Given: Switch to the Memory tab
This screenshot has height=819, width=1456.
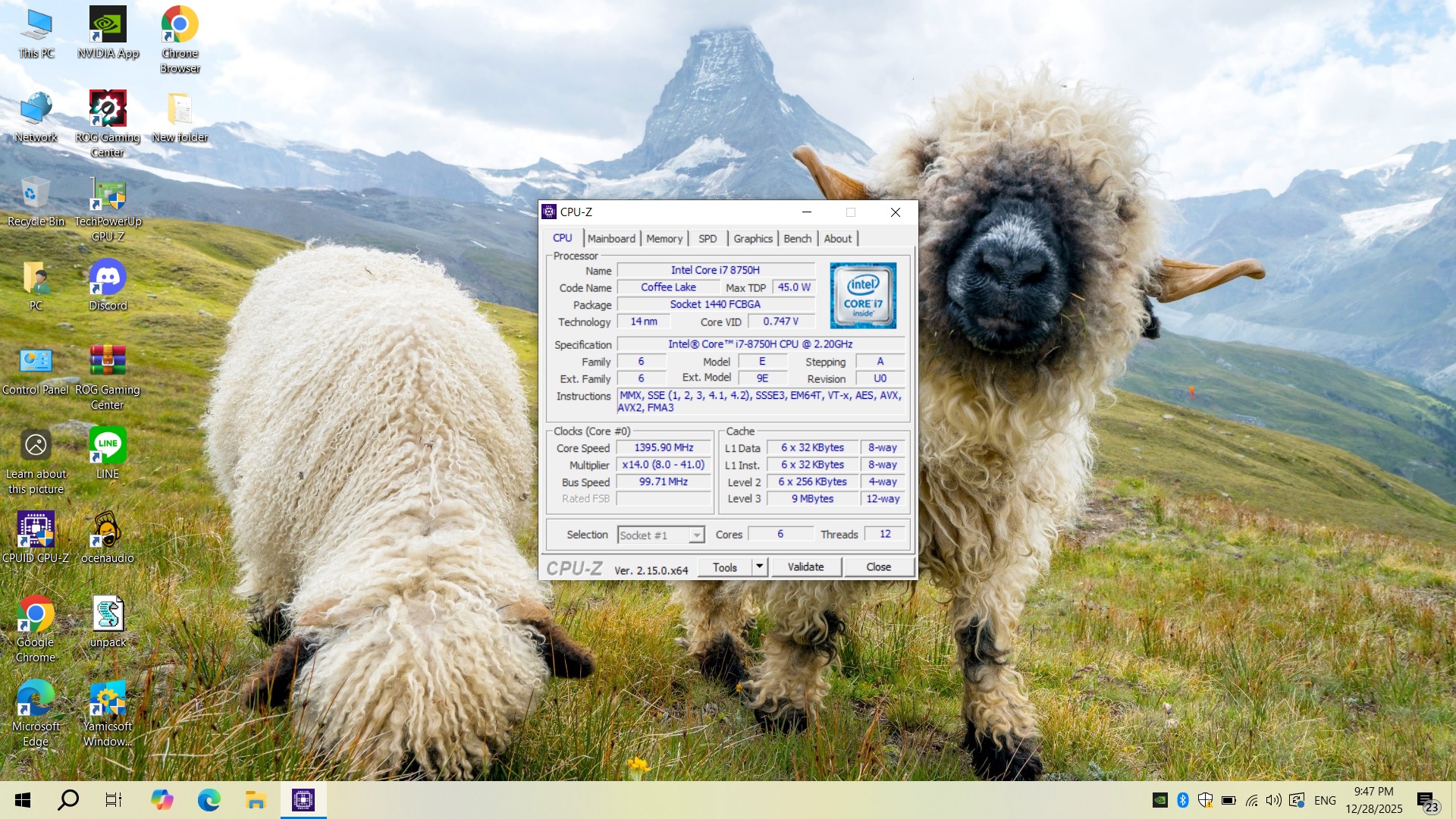Looking at the screenshot, I should coord(664,238).
